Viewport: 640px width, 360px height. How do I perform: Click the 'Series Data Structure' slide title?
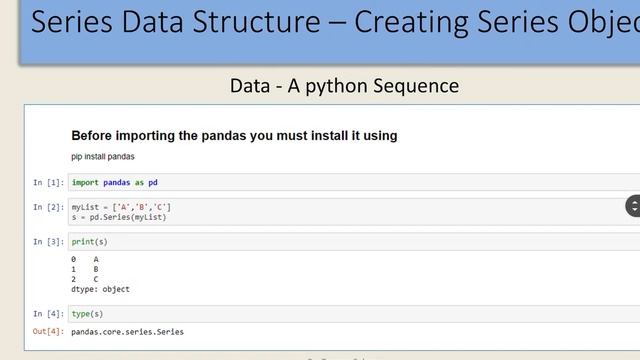(x=336, y=22)
